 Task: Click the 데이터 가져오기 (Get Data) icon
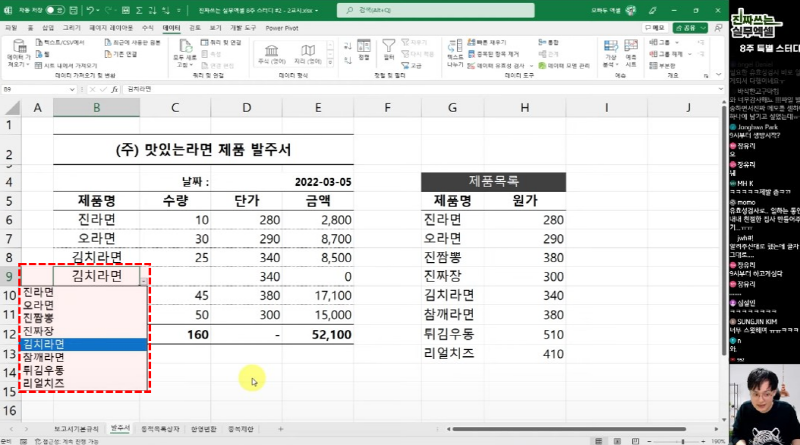point(19,53)
